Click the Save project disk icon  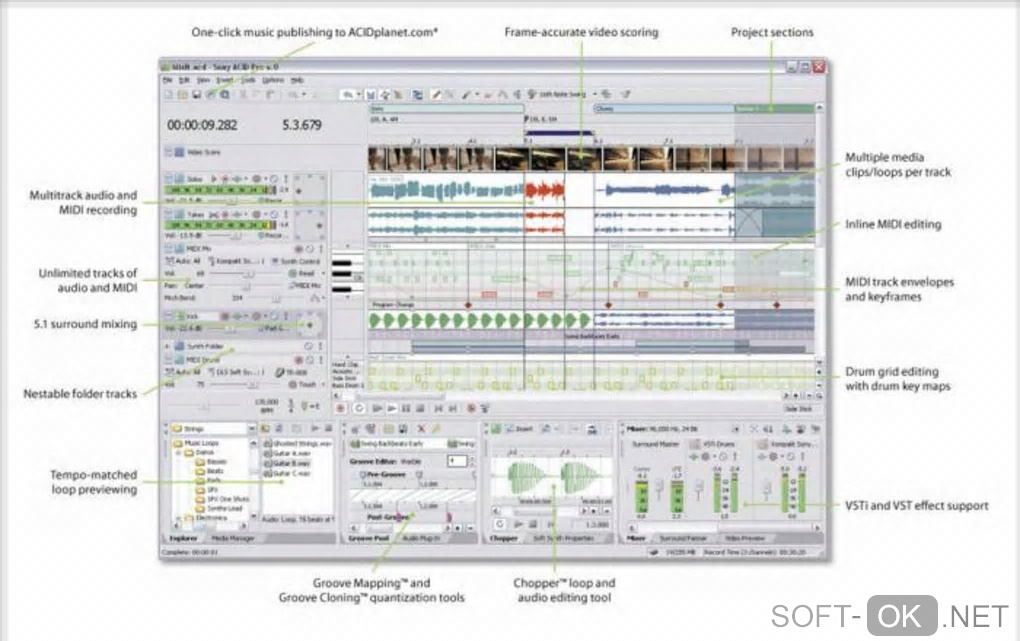click(x=196, y=95)
